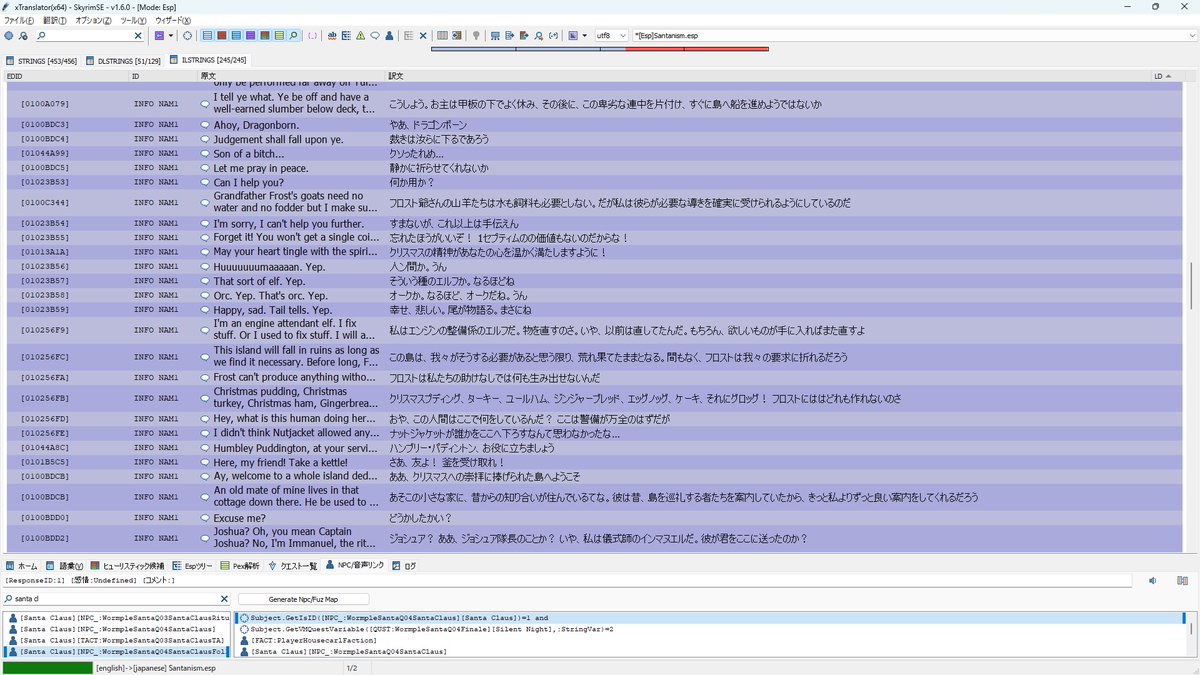Select the row 'Orc. Yep. That's orc. Yep.'
The height and width of the screenshot is (675, 1200).
click(594, 296)
